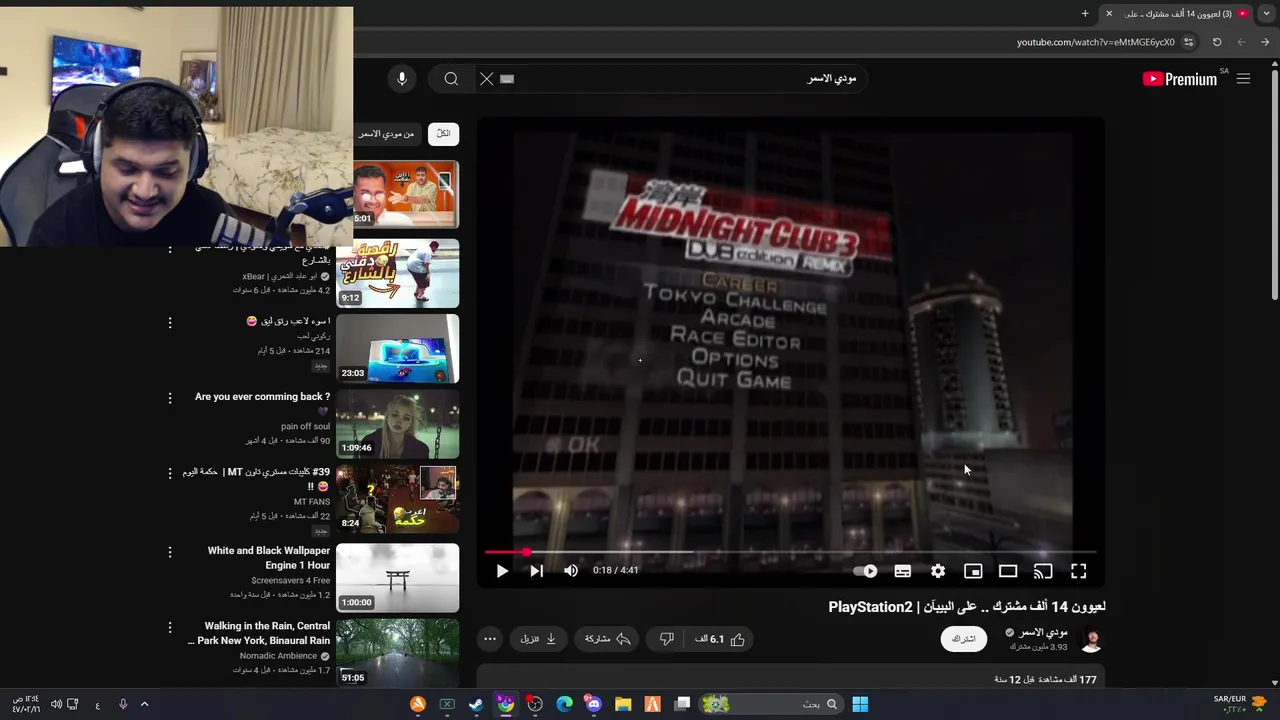Open more actions under video
The height and width of the screenshot is (720, 1280).
490,639
